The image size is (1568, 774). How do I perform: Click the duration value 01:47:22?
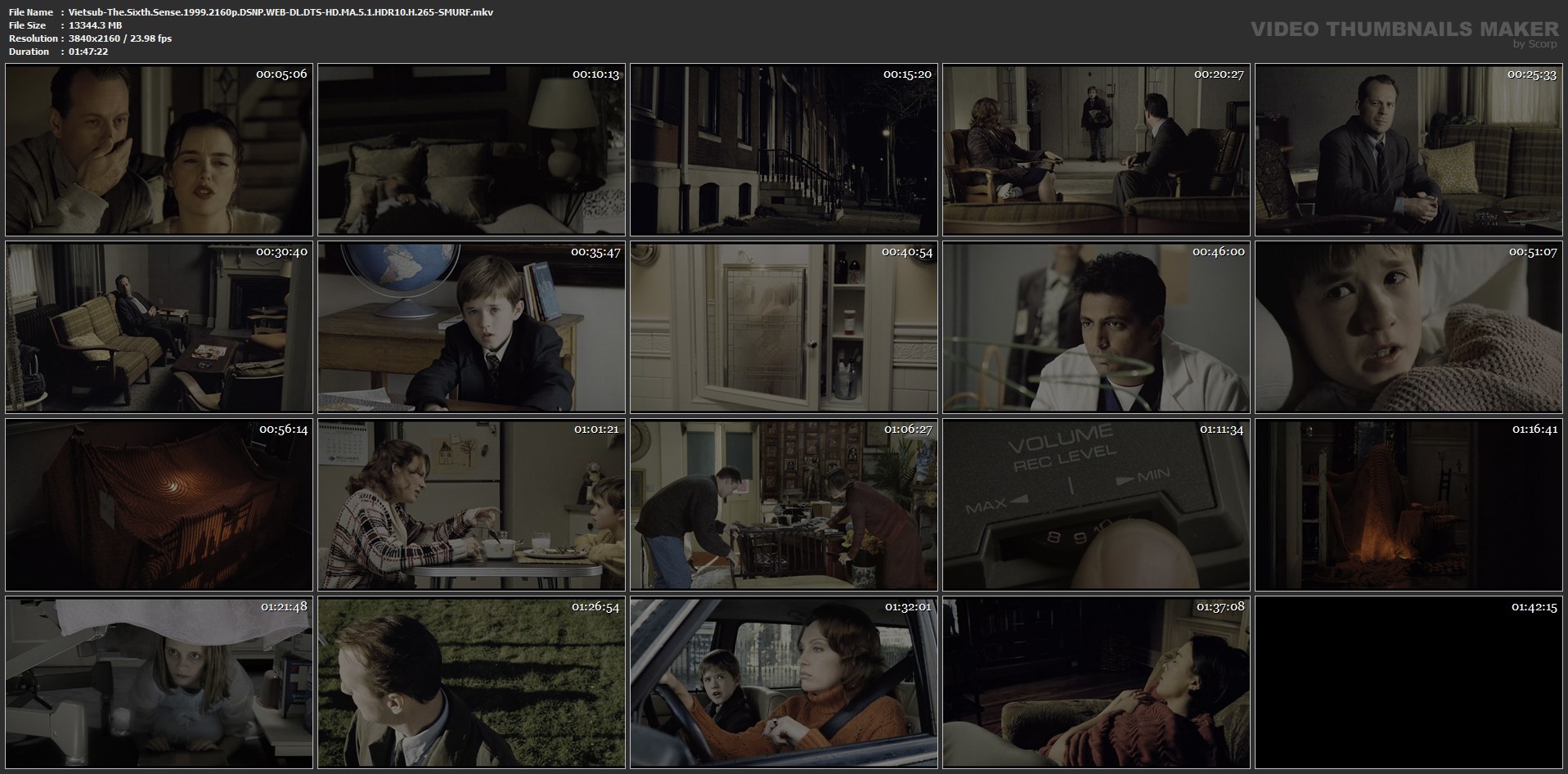pos(88,52)
